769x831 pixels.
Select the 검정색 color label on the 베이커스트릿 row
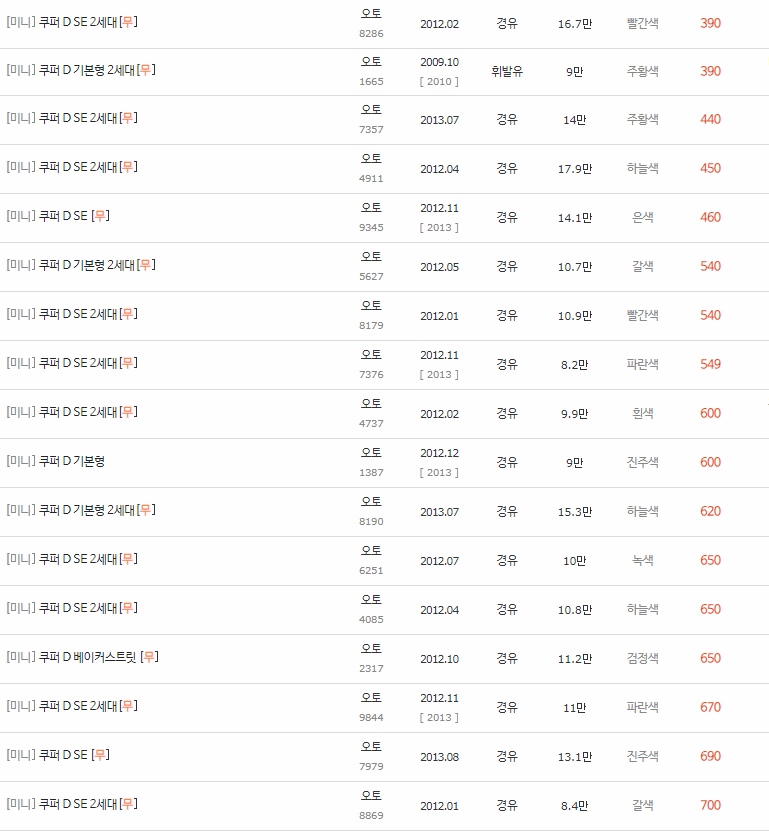click(x=643, y=657)
